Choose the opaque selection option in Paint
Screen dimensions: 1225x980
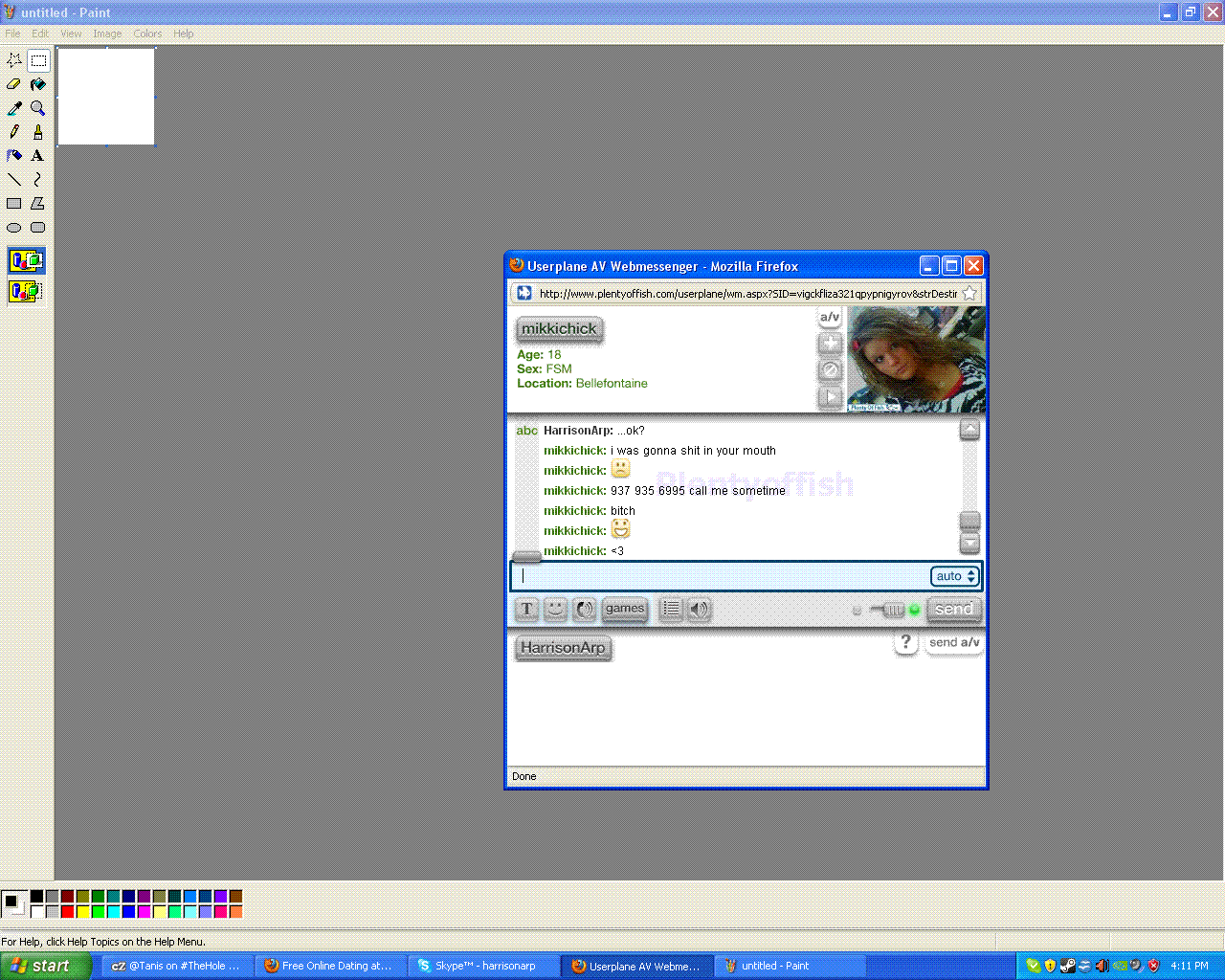pos(26,260)
